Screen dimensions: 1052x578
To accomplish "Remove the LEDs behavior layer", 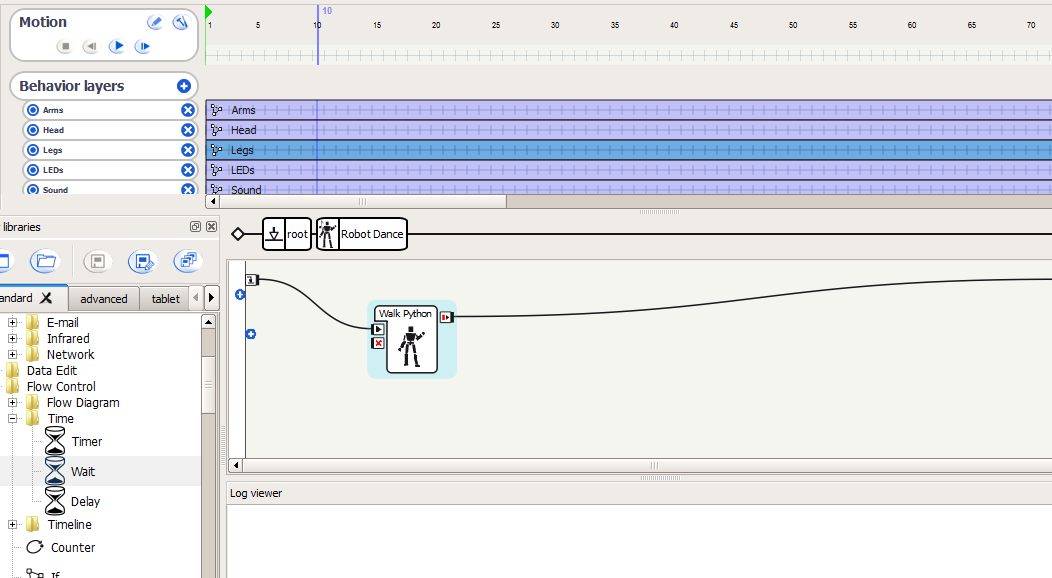I will coord(187,170).
